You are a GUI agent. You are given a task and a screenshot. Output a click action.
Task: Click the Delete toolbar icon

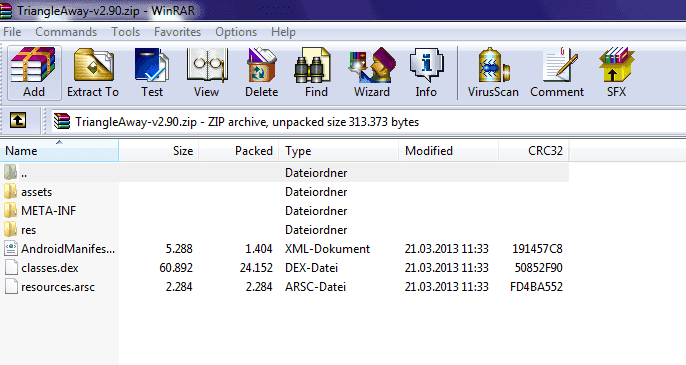(x=262, y=73)
